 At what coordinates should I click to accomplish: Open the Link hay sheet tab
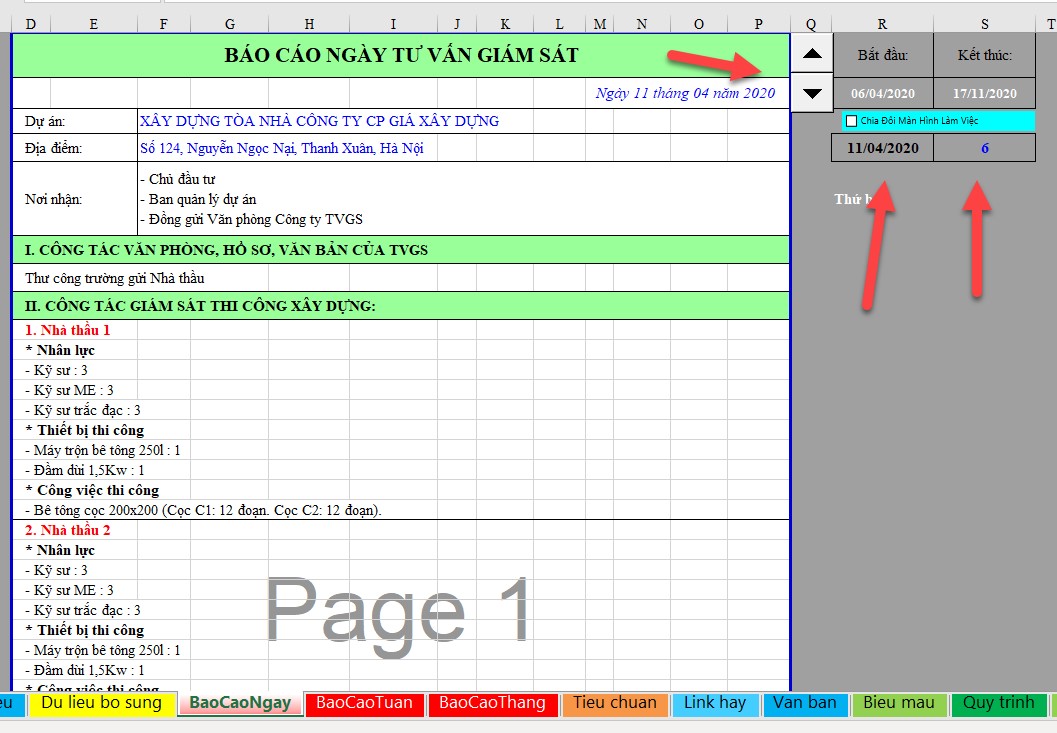click(714, 703)
